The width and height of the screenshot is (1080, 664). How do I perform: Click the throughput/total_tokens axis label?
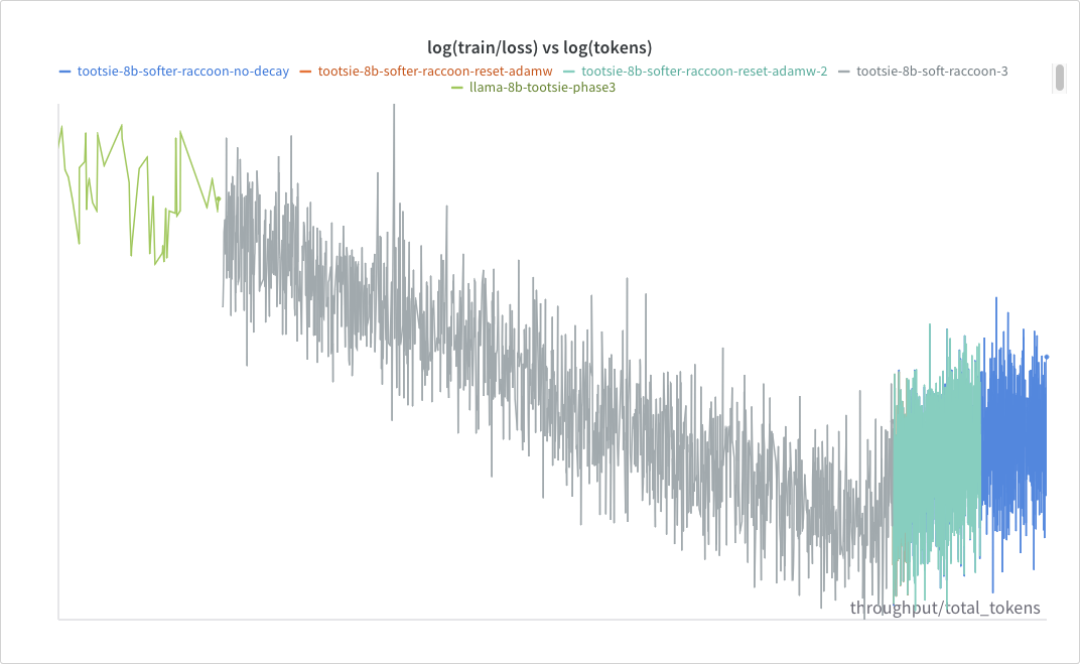(x=945, y=608)
